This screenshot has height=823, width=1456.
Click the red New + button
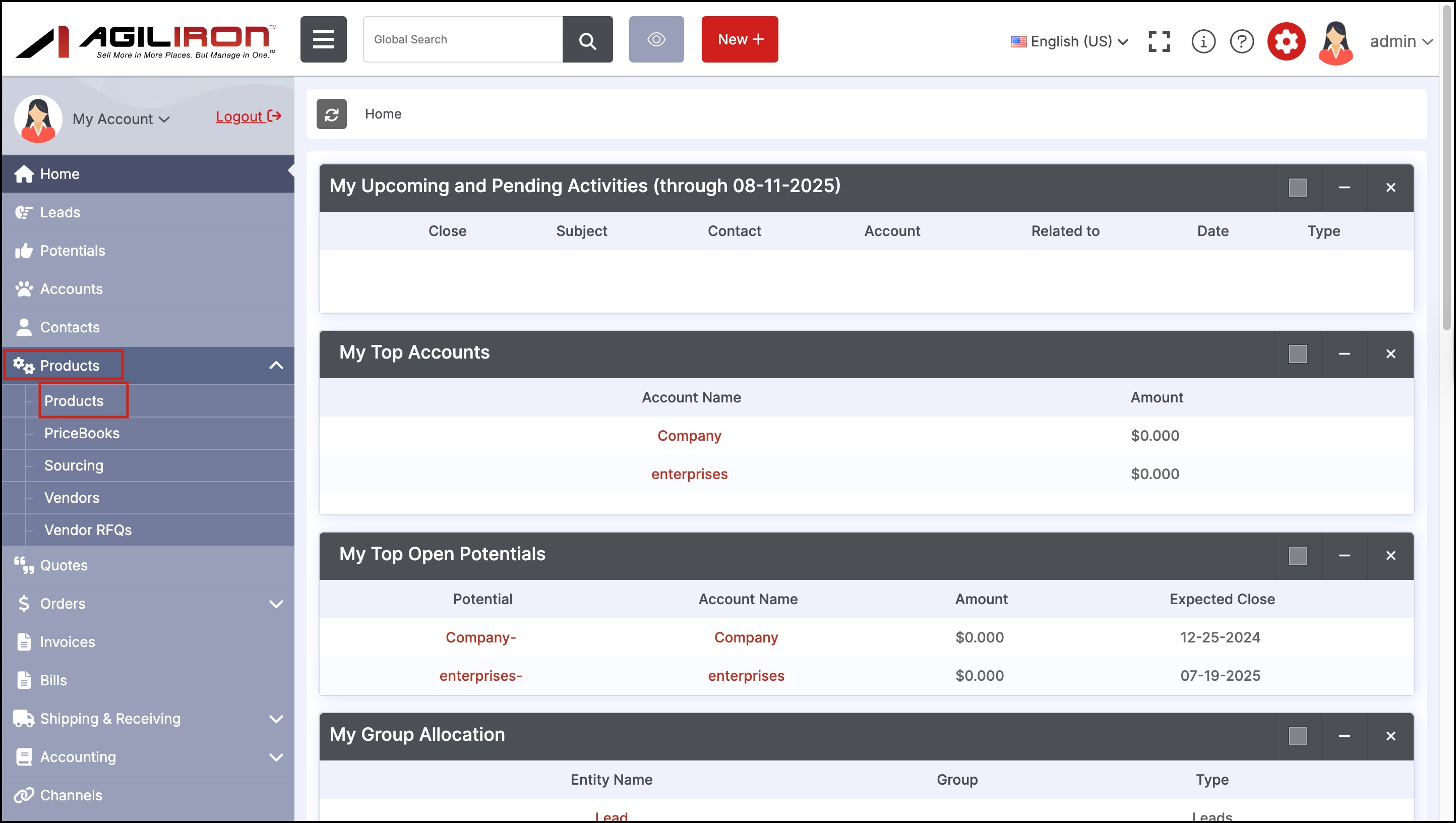click(739, 39)
